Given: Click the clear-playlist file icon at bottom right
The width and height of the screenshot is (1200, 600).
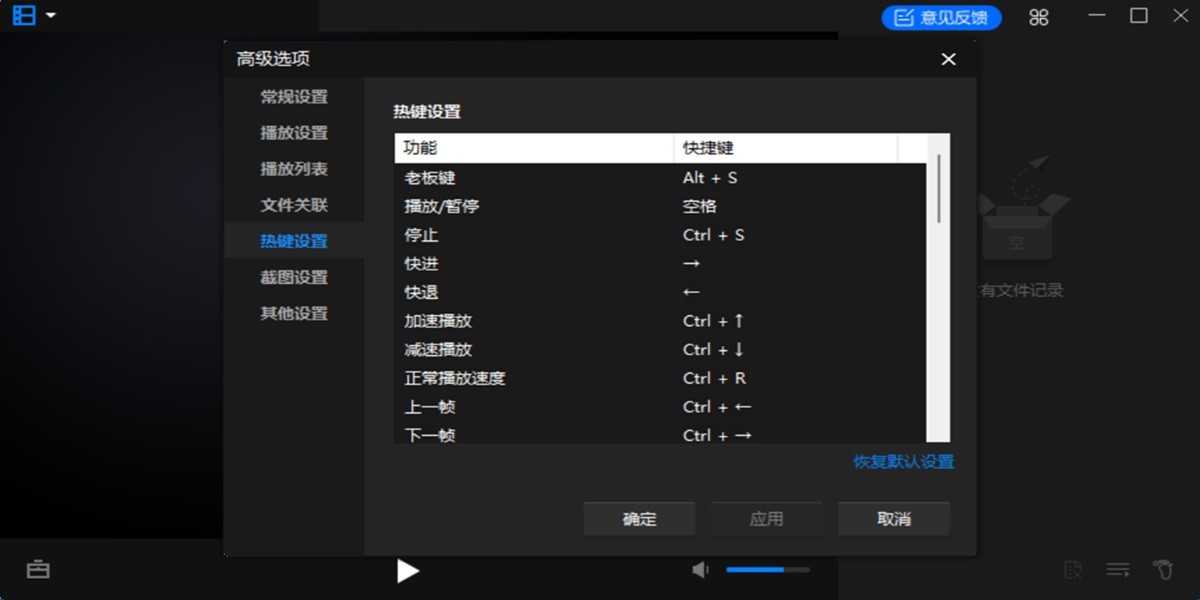Looking at the screenshot, I should [x=1074, y=569].
